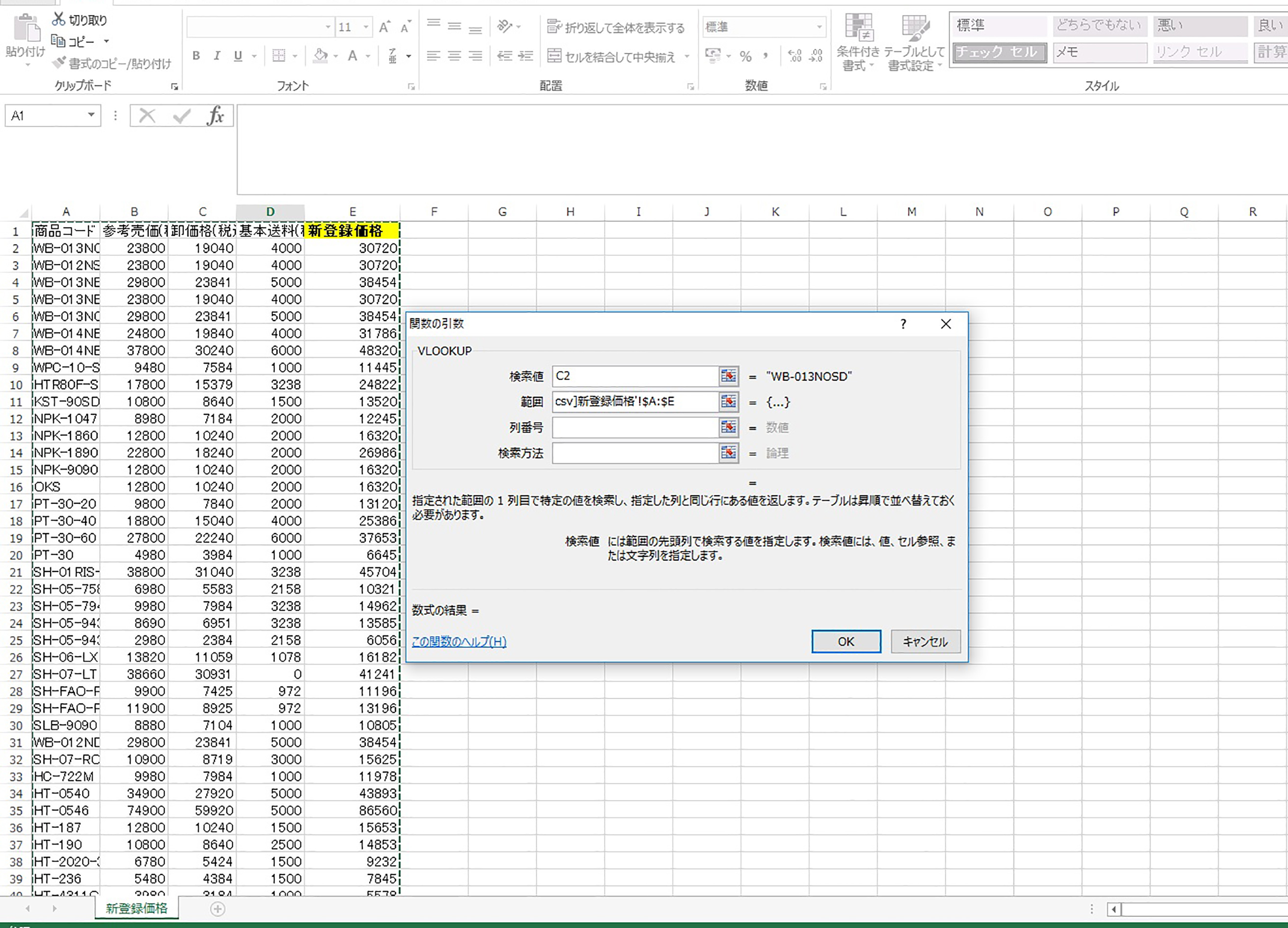The width and height of the screenshot is (1288, 928).
Task: Toggle wrap text 折り返して全体を表示する
Action: click(616, 27)
